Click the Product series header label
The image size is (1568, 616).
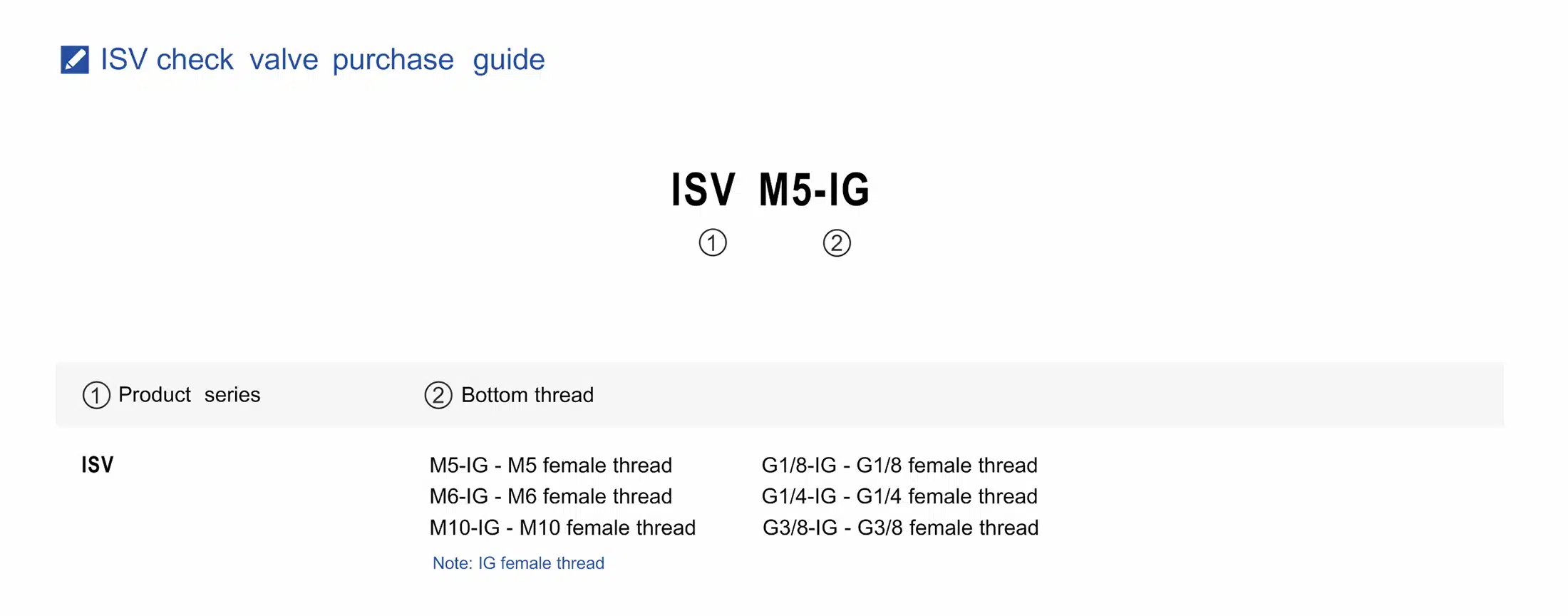point(189,395)
